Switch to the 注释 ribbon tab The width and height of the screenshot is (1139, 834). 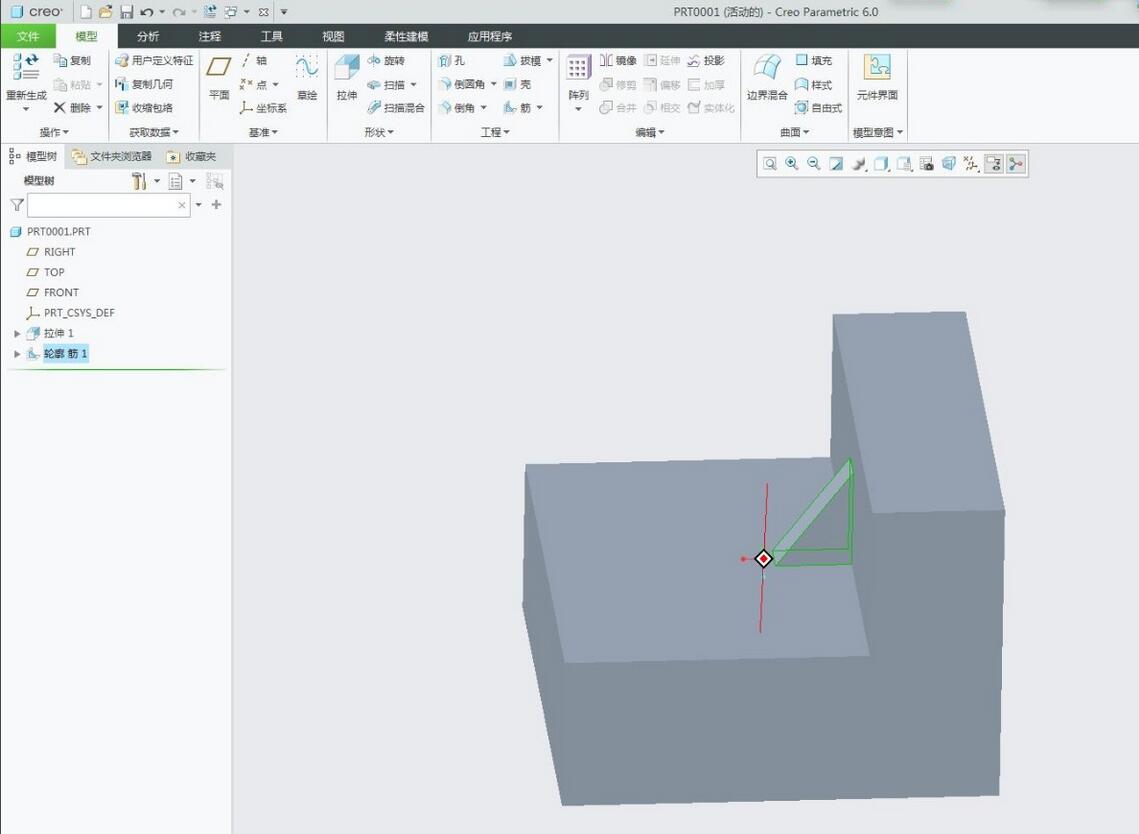click(x=209, y=36)
